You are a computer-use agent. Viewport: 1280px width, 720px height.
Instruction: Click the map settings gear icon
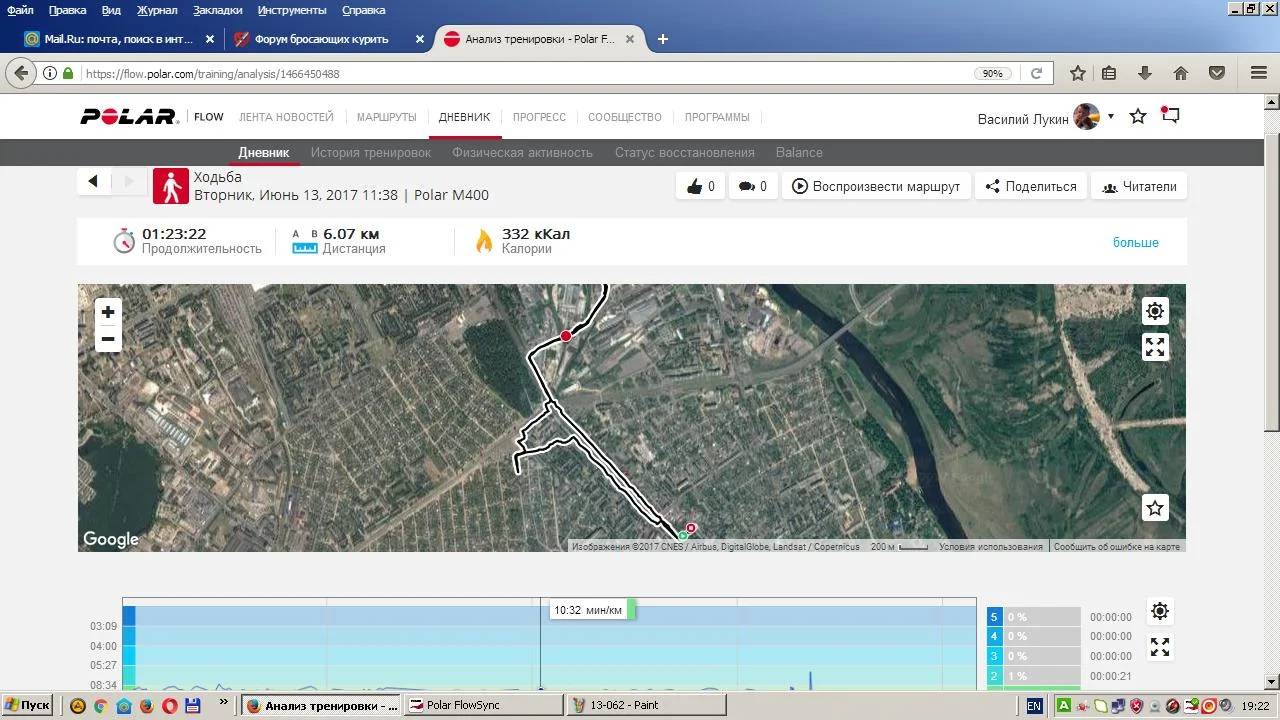tap(1155, 311)
